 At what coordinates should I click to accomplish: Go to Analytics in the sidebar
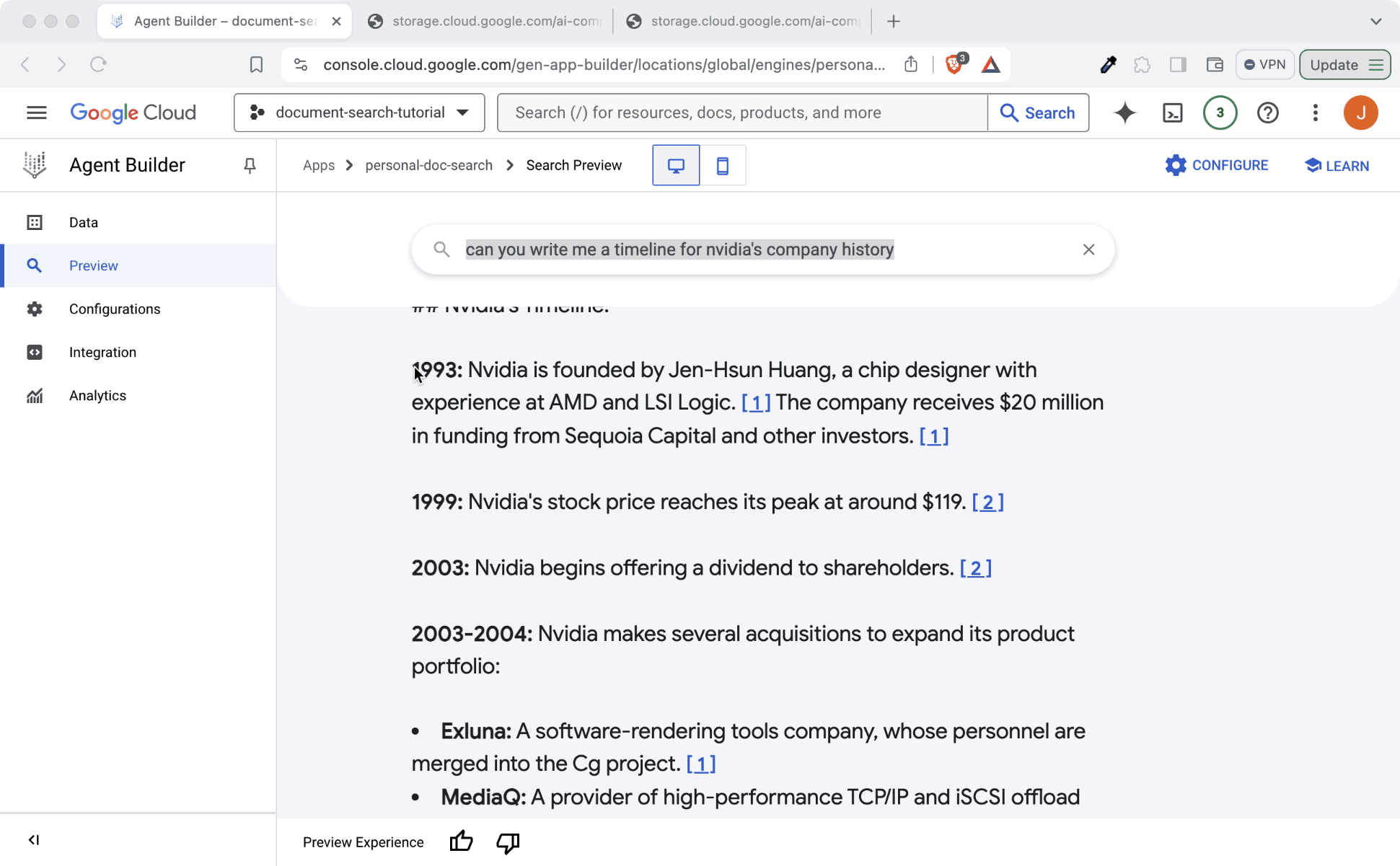97,395
